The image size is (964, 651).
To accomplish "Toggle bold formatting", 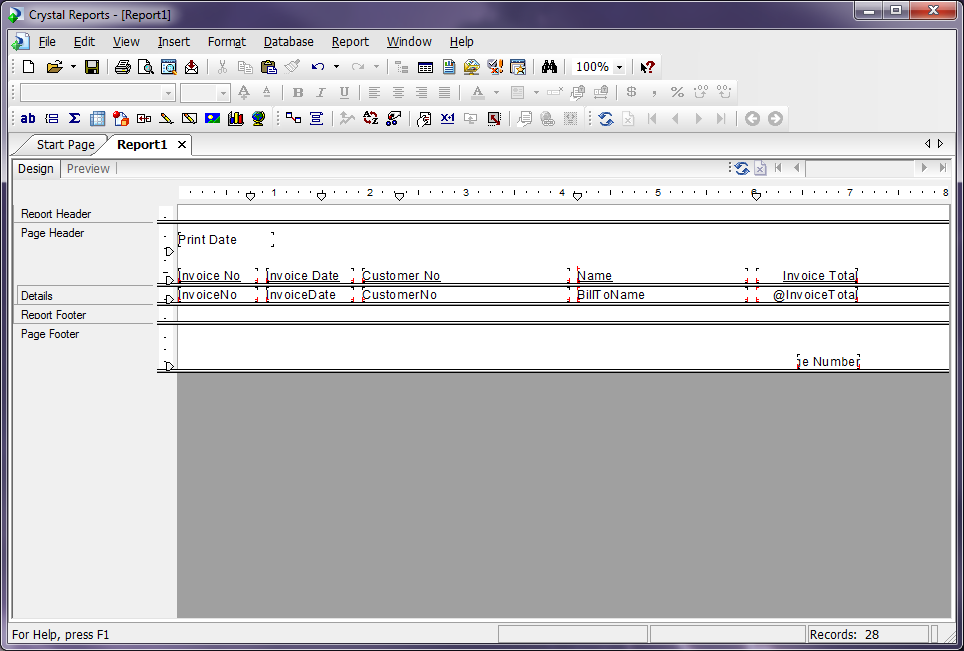I will [x=297, y=92].
